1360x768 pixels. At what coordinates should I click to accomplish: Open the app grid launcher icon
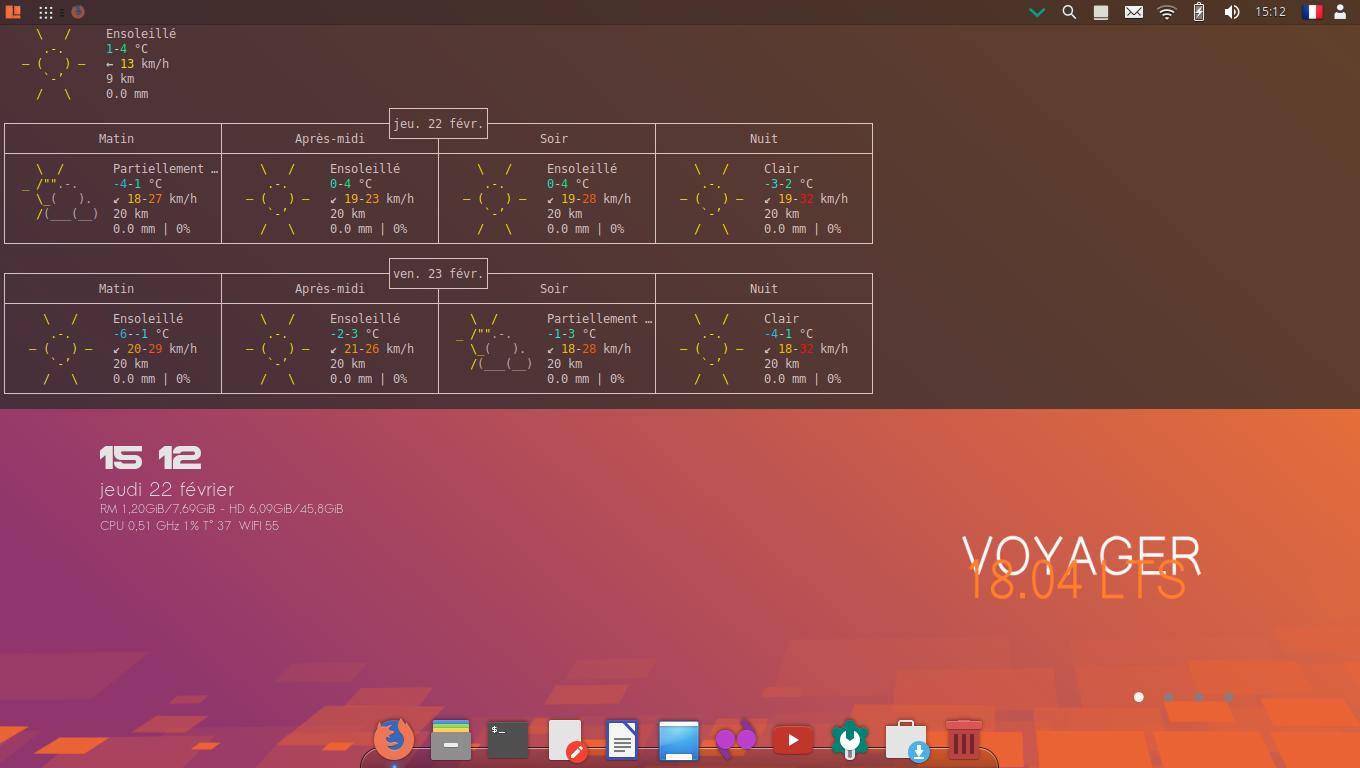46,12
